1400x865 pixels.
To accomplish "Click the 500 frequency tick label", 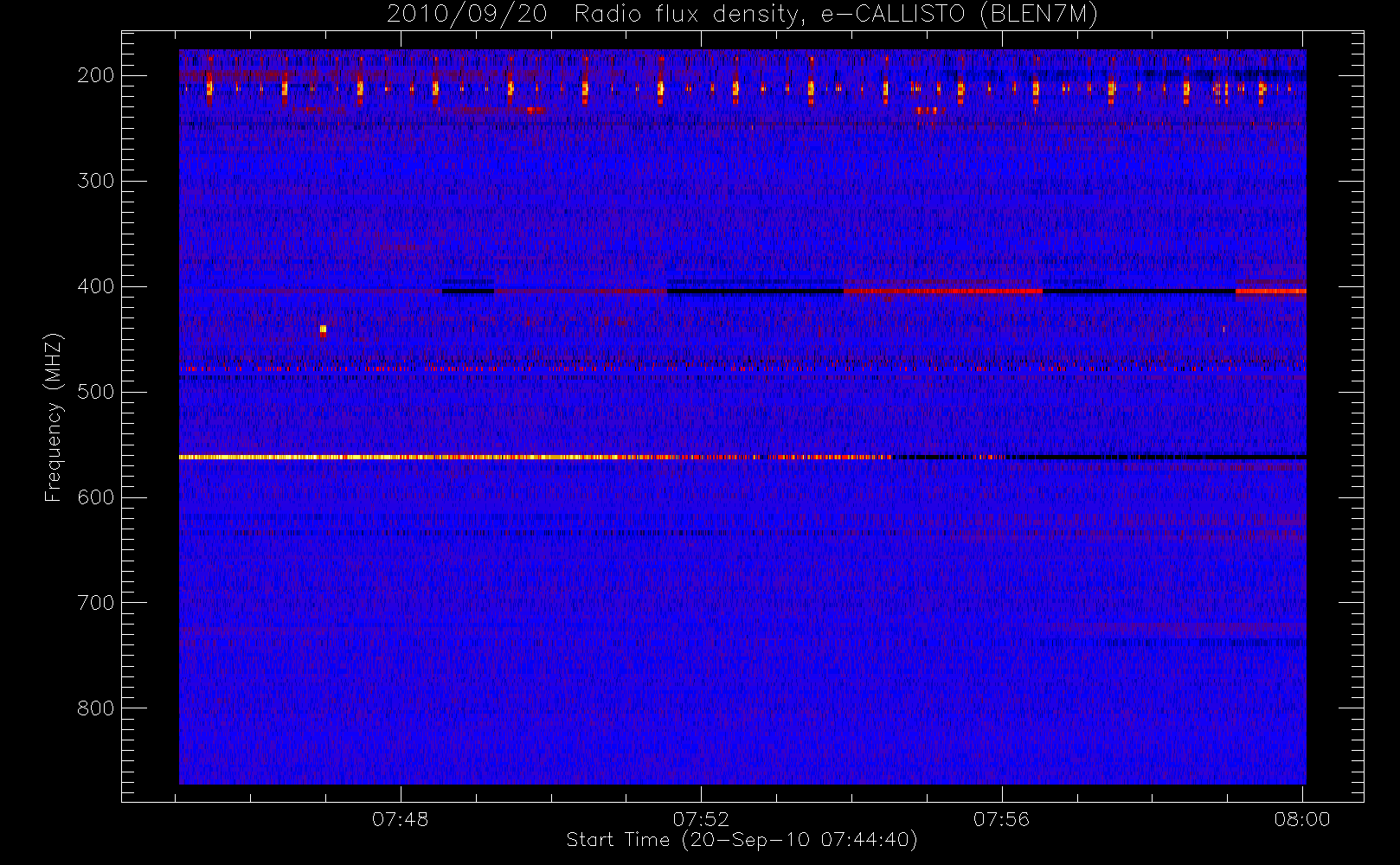I will coord(96,392).
